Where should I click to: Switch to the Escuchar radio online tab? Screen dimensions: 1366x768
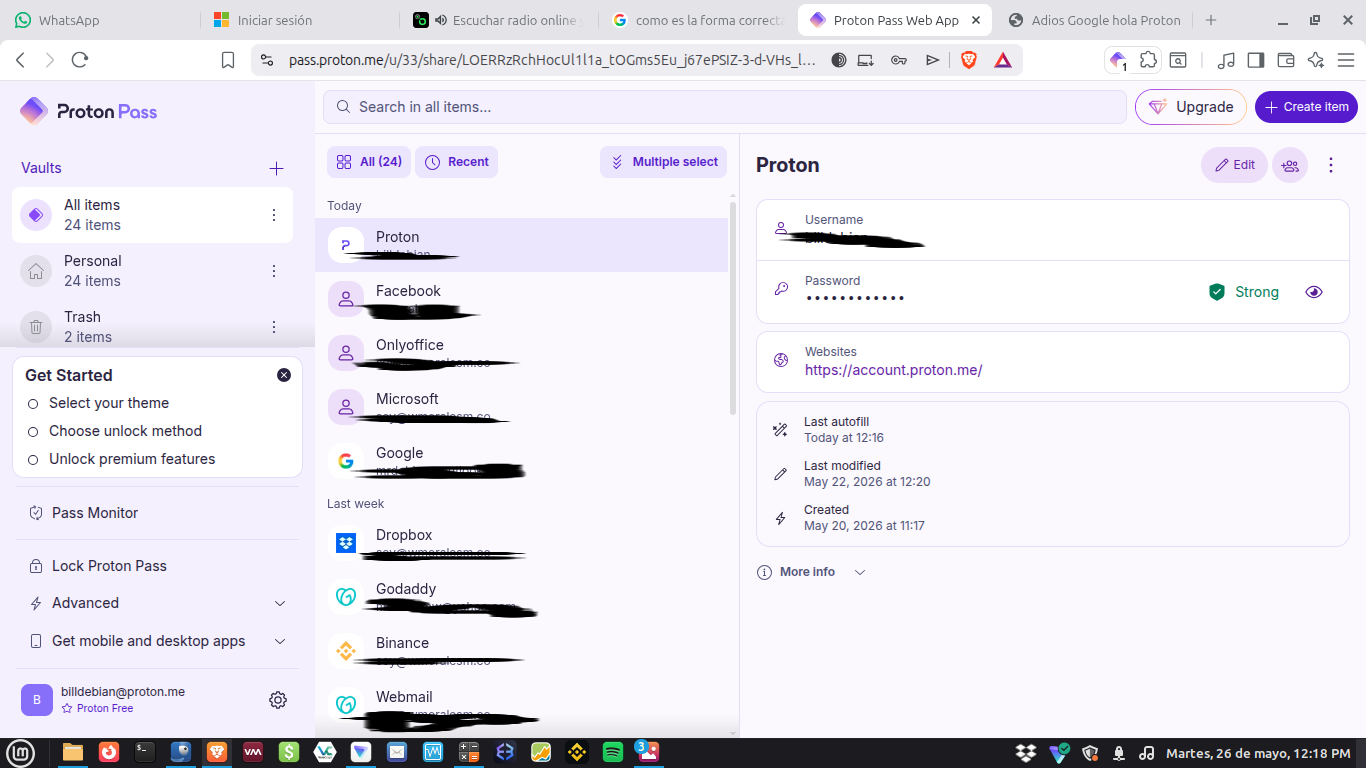tap(497, 20)
